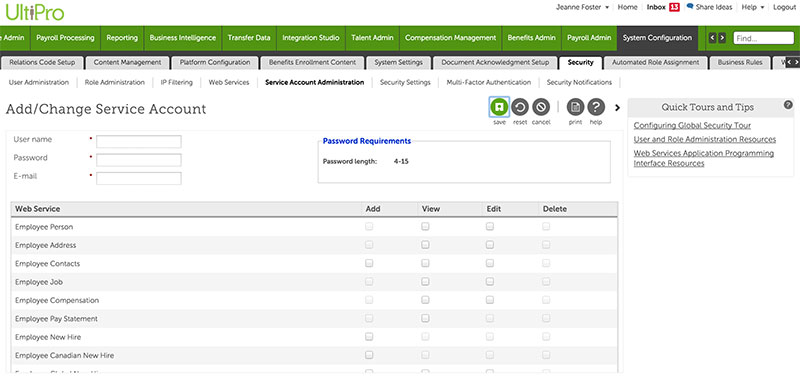
Task: Open the Help dropdown menu
Action: tap(753, 7)
